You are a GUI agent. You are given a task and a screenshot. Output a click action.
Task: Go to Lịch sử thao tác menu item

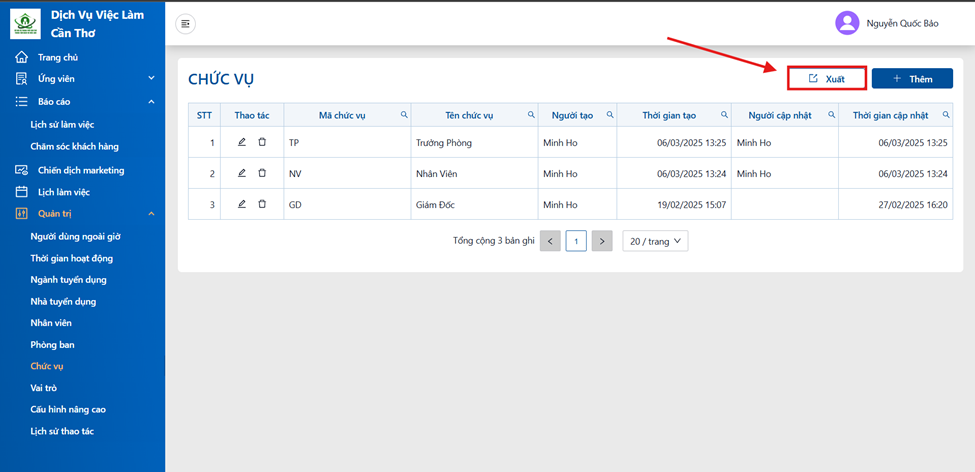(x=62, y=431)
